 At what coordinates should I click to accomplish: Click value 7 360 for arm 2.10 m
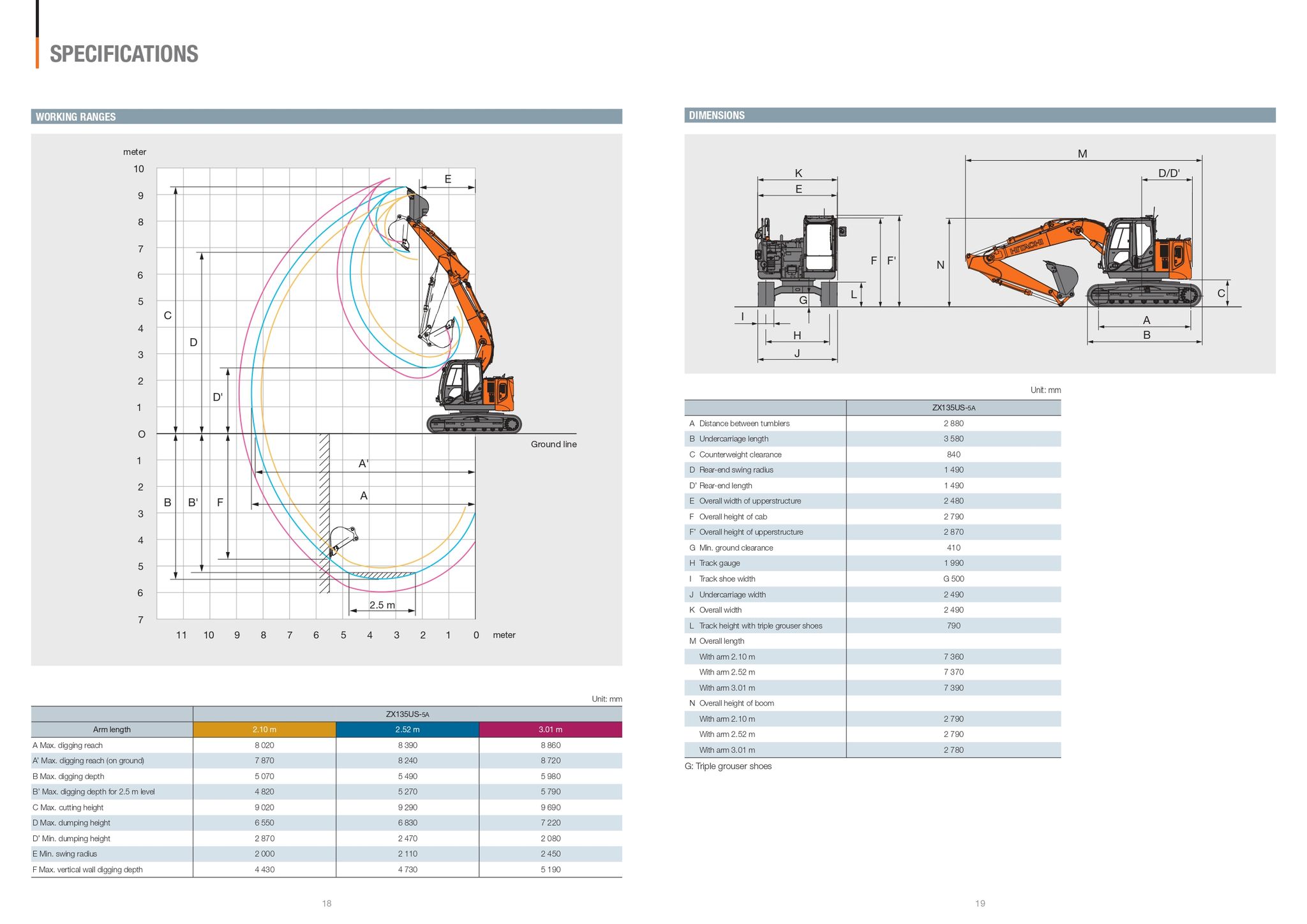pos(953,657)
